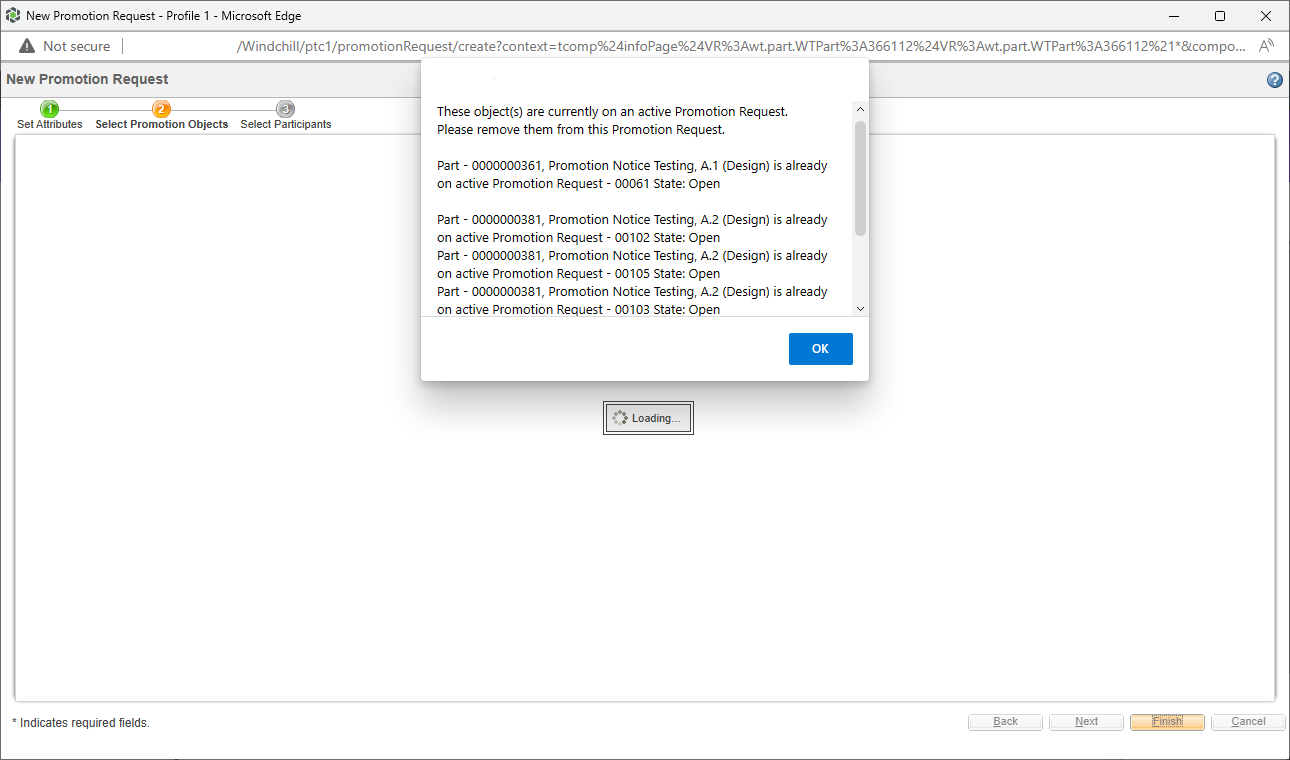1290x760 pixels.
Task: Open help via the blue question mark icon
Action: [x=1274, y=79]
